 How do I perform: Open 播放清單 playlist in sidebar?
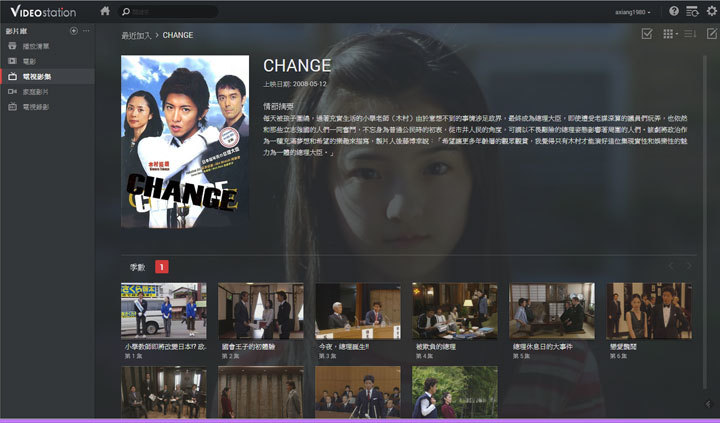coord(47,46)
